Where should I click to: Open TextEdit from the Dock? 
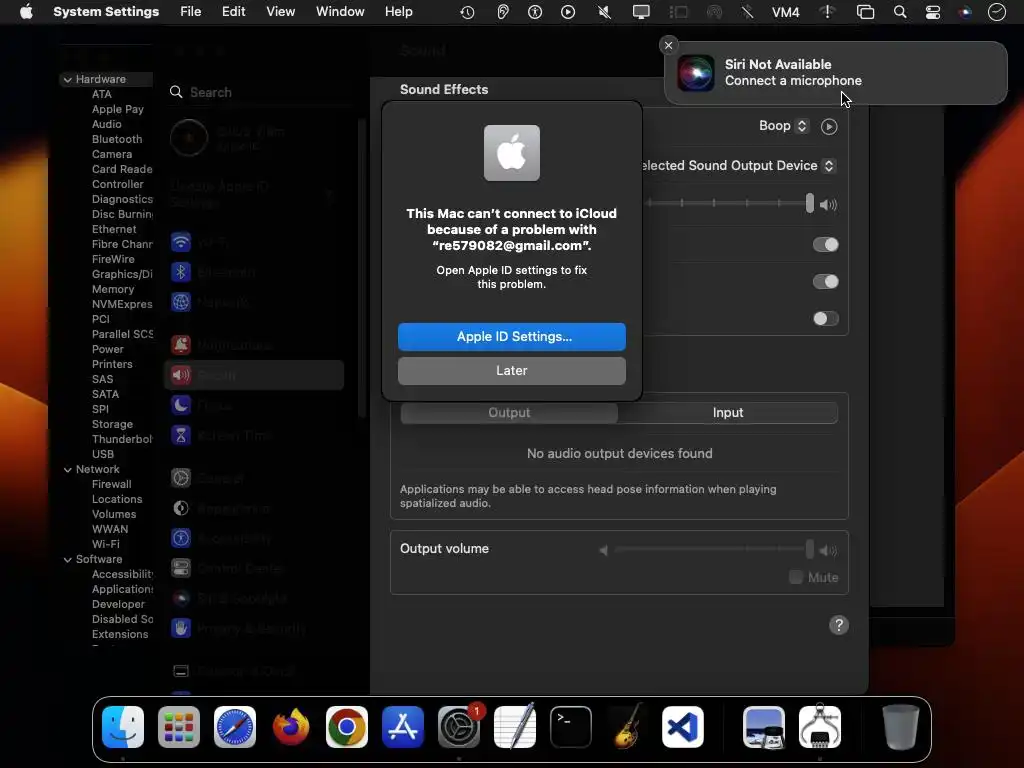pyautogui.click(x=515, y=727)
